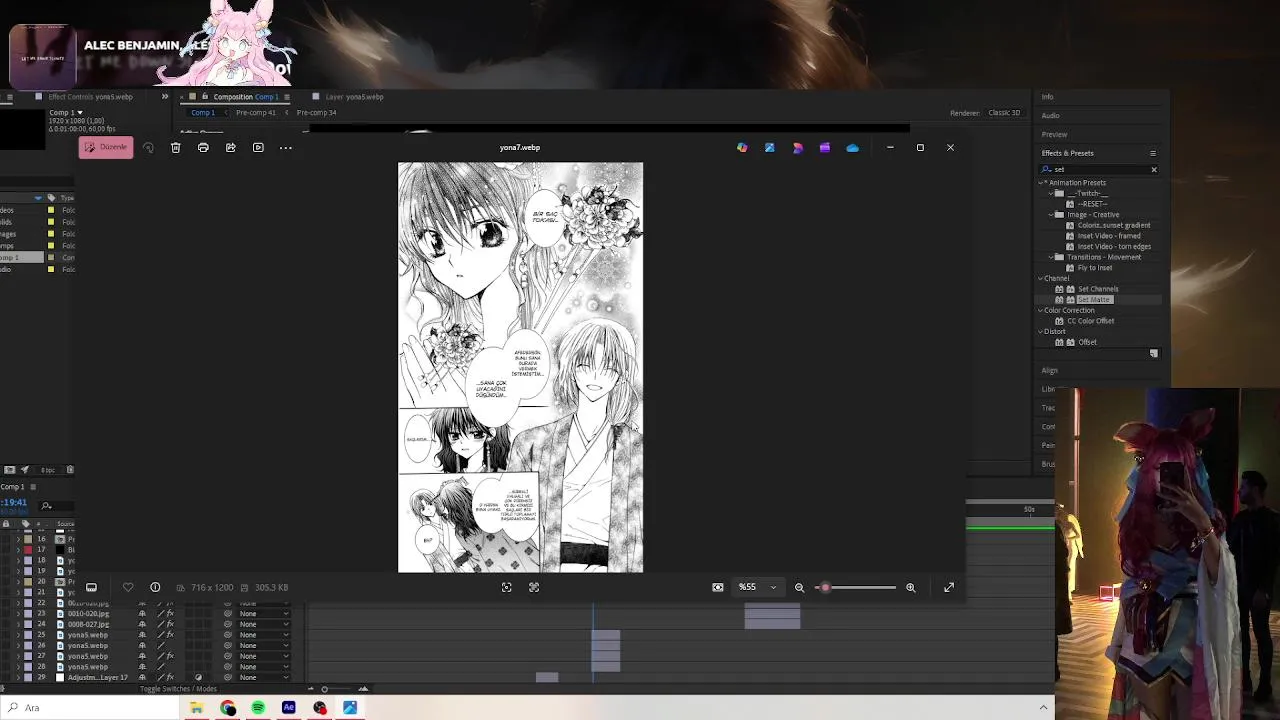Screen dimensions: 1280x720
Task: Click the zoom out magnifier in Photos
Action: coord(799,587)
